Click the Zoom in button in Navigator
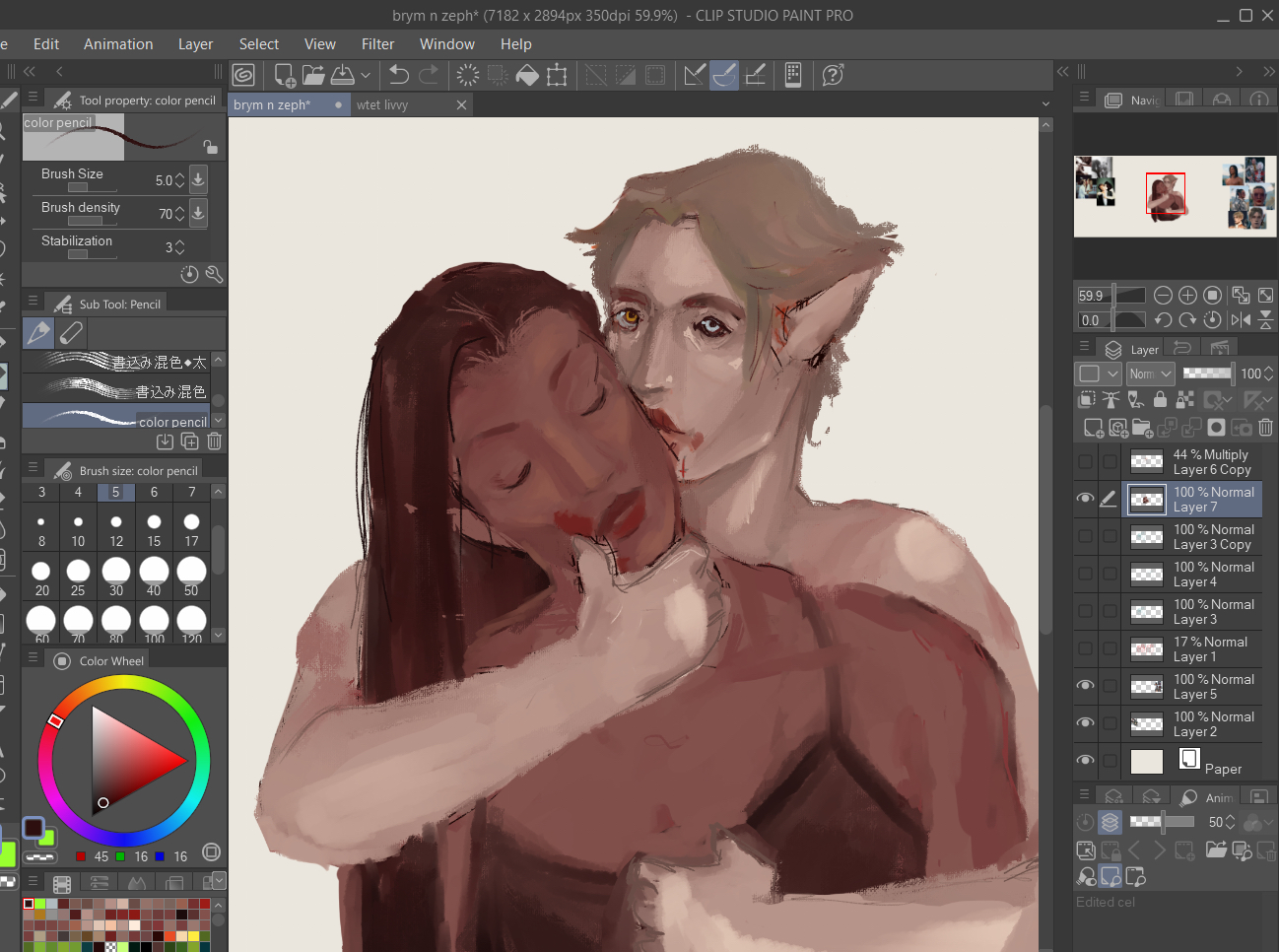This screenshot has height=952, width=1279. click(1187, 296)
